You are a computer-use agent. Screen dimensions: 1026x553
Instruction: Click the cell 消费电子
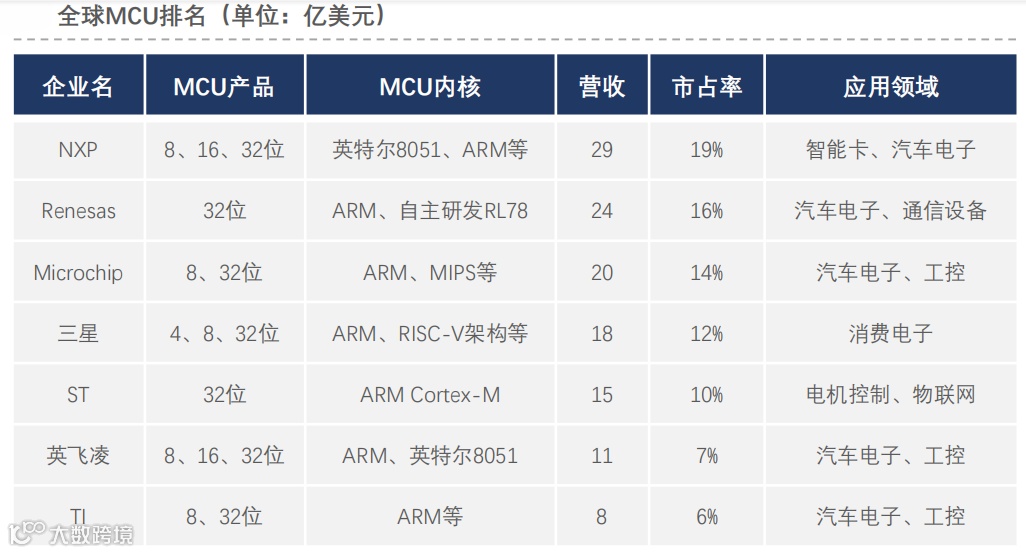(891, 333)
